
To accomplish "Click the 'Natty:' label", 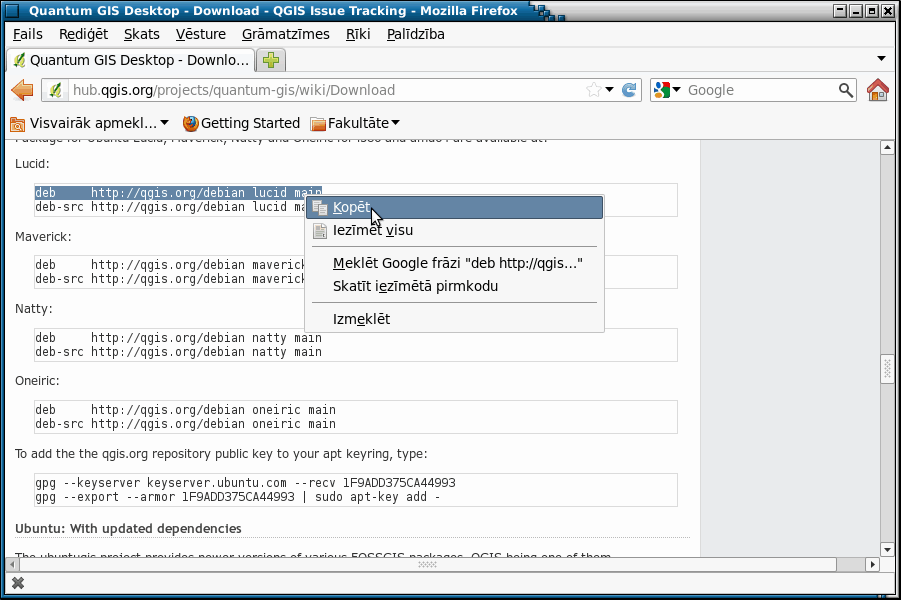I will coord(34,309).
